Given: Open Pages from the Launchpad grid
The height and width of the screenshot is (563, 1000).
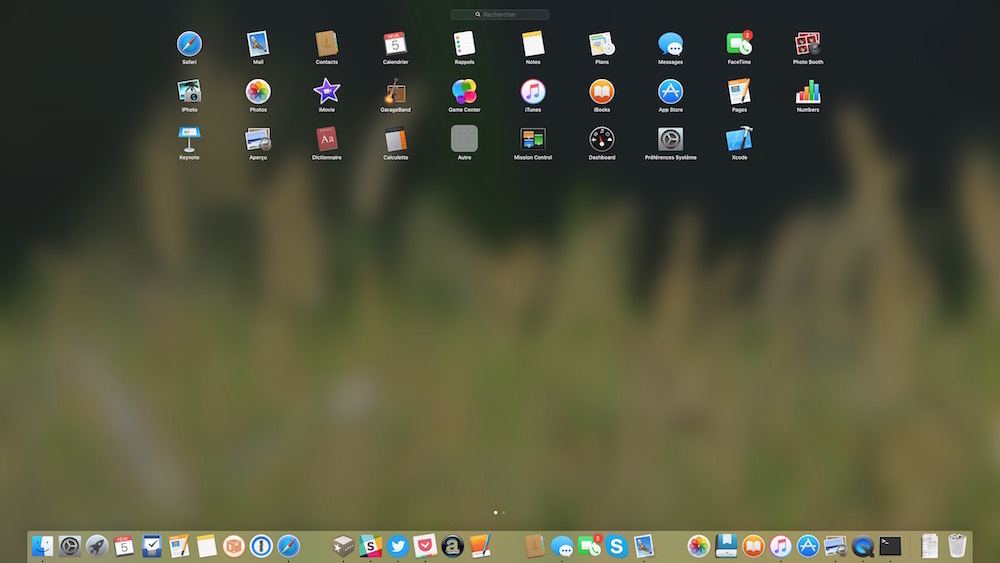Looking at the screenshot, I should [739, 92].
